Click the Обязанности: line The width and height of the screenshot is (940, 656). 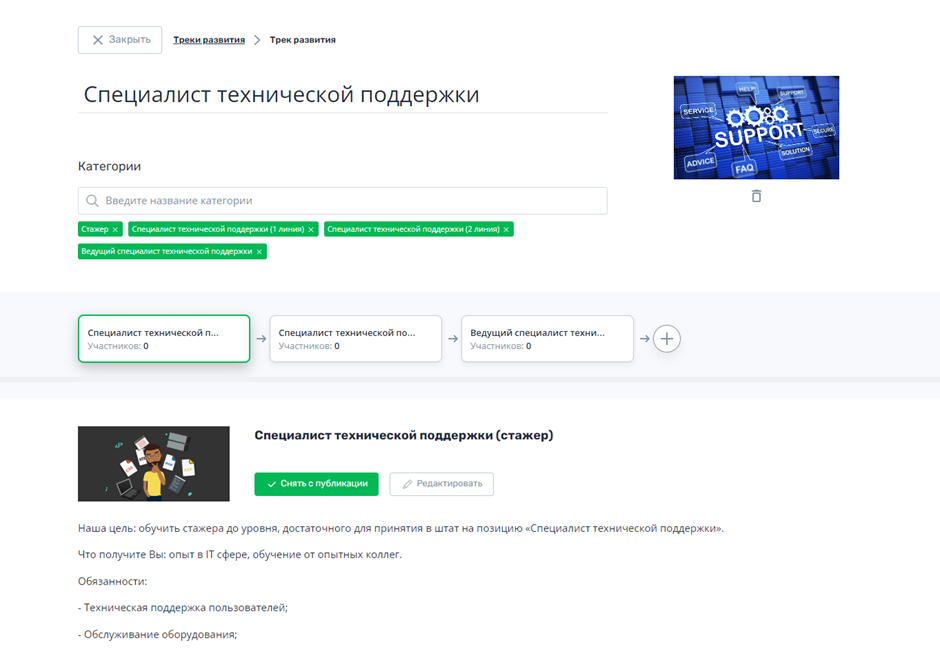[113, 581]
